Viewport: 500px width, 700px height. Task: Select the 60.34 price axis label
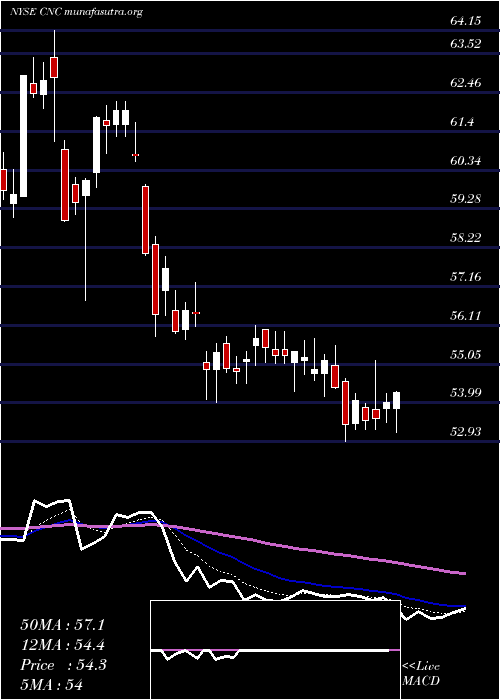pyautogui.click(x=465, y=160)
